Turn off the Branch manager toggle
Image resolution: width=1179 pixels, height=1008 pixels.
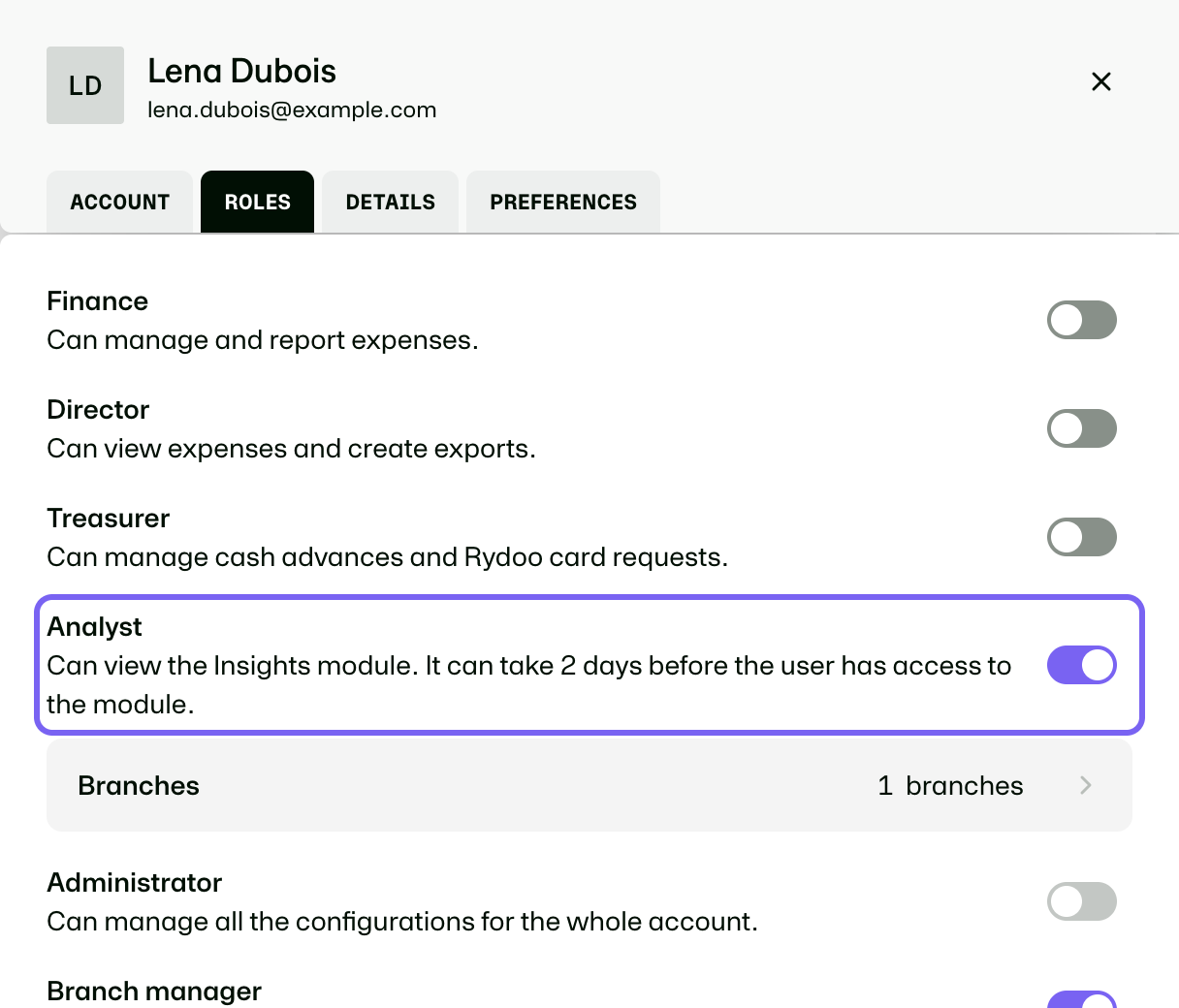tap(1082, 1000)
